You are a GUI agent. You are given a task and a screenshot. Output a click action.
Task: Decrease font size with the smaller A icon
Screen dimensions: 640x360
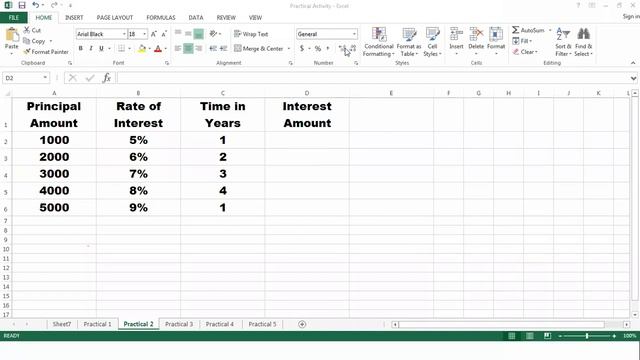point(164,34)
